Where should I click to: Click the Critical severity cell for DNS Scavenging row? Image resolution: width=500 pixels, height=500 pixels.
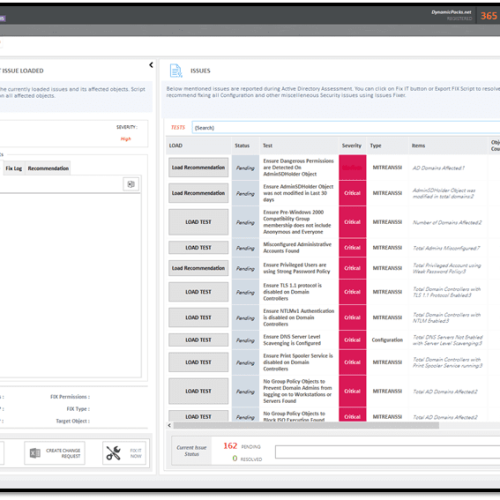click(352, 340)
